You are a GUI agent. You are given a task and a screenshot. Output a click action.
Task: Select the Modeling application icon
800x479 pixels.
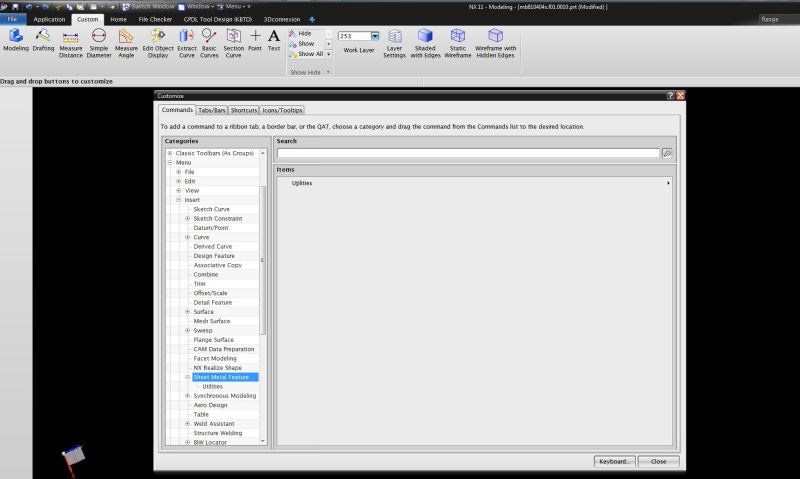click(x=16, y=40)
